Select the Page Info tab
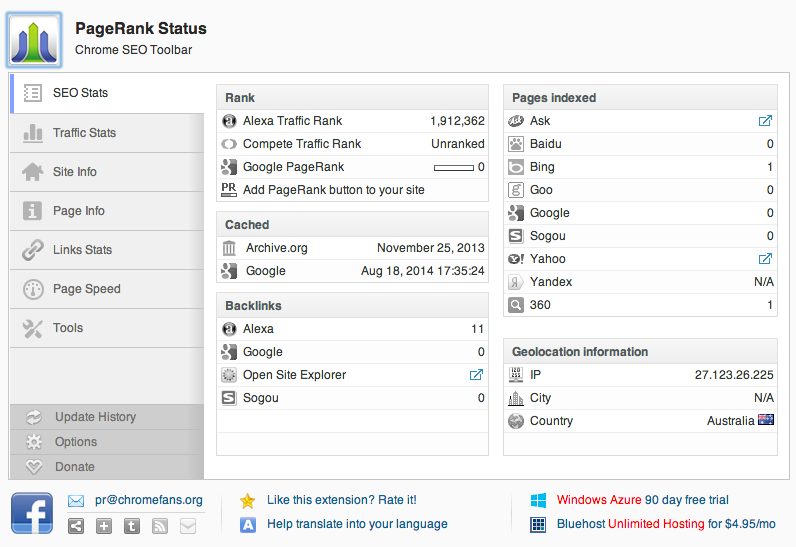Screen dimensions: 796x547 click(x=107, y=211)
